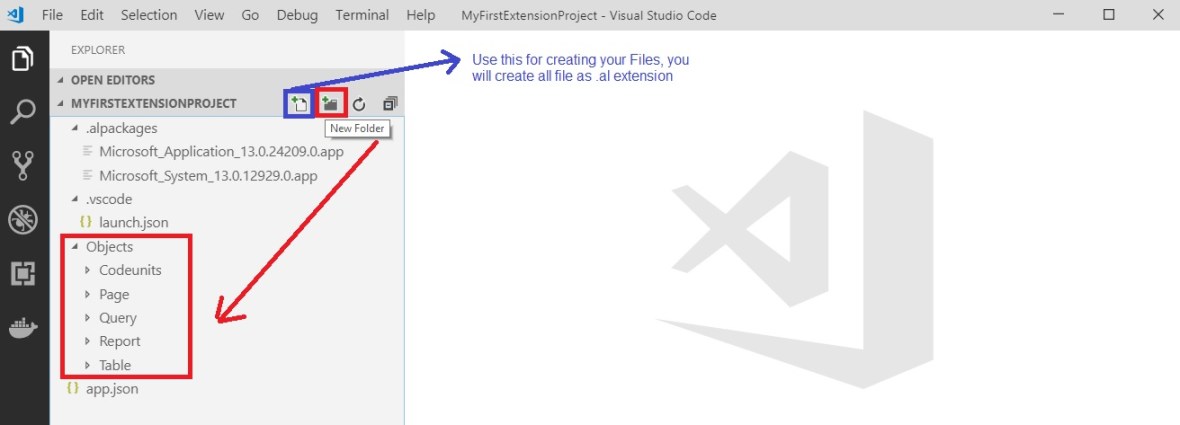Expand the Report folder

pos(119,341)
